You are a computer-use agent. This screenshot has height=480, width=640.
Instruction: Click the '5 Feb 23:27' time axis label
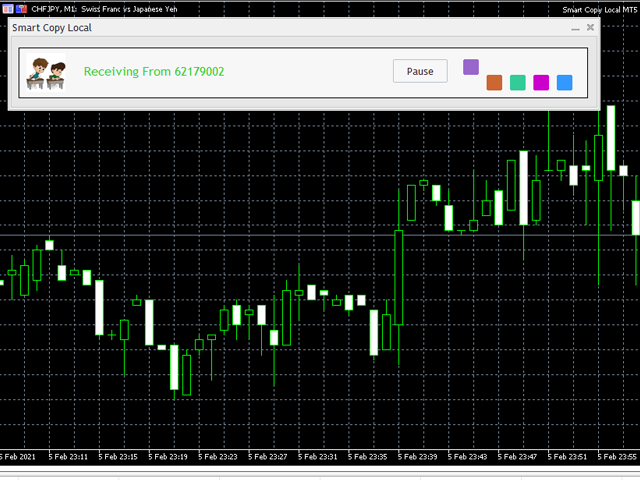pyautogui.click(x=268, y=457)
